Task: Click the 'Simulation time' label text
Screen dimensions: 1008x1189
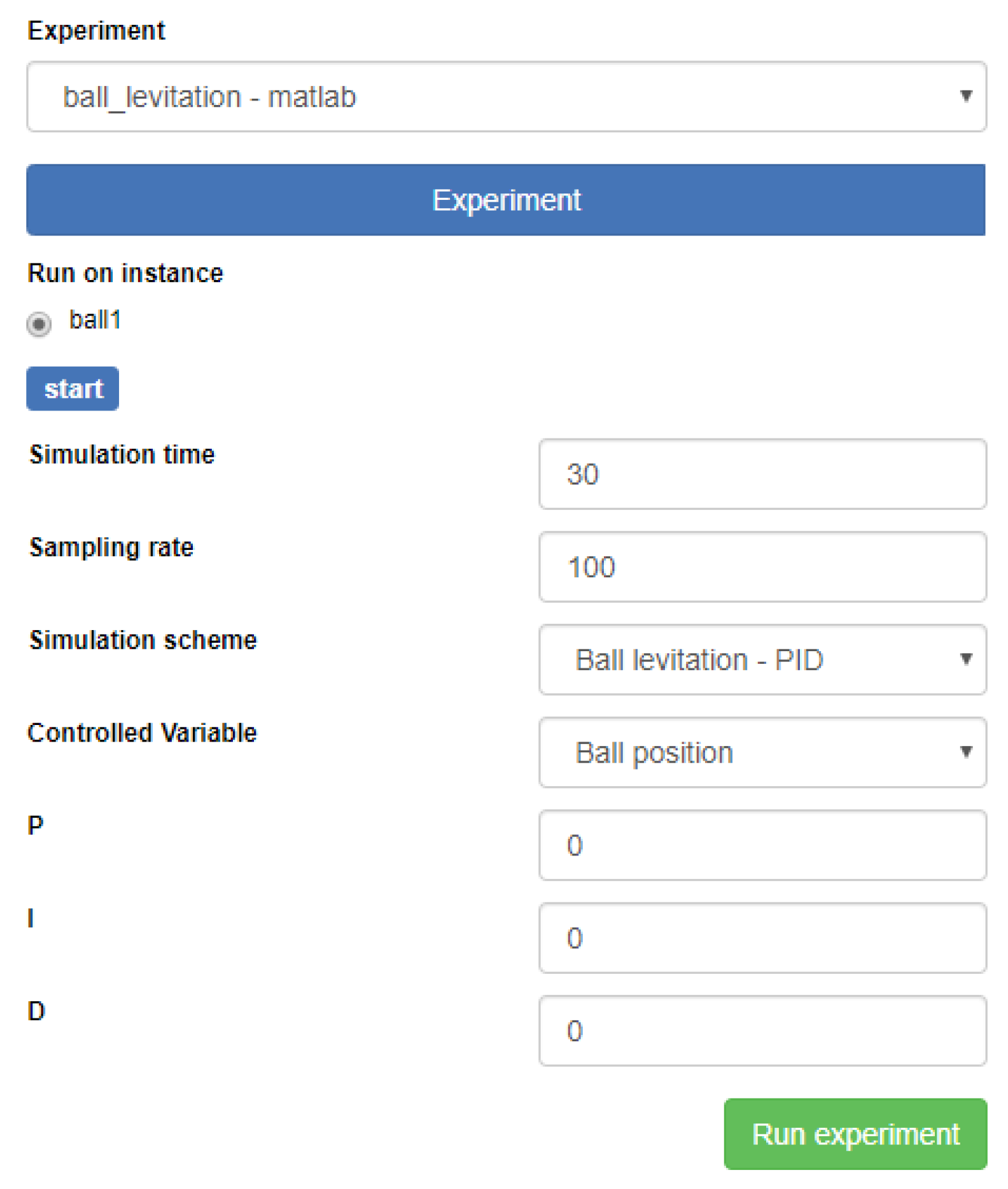Action: coord(122,454)
